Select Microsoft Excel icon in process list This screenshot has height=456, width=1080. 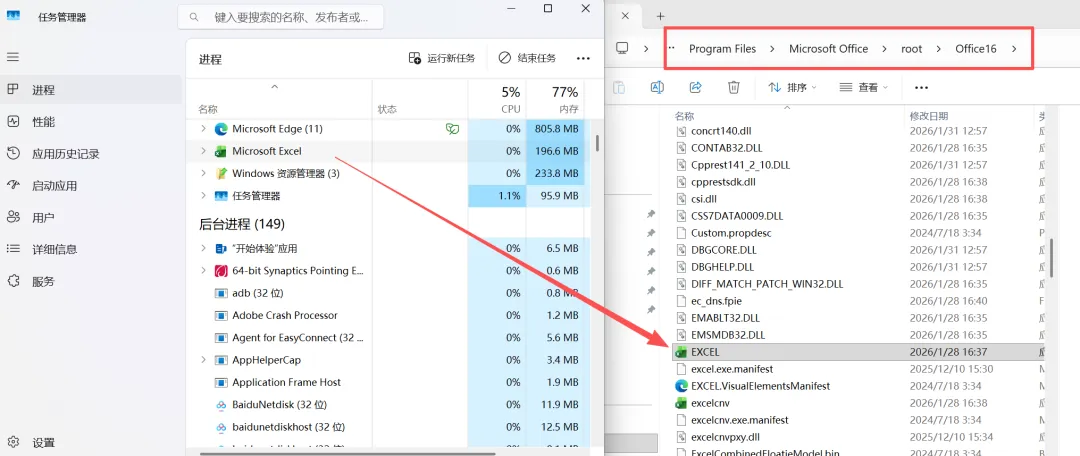221,151
